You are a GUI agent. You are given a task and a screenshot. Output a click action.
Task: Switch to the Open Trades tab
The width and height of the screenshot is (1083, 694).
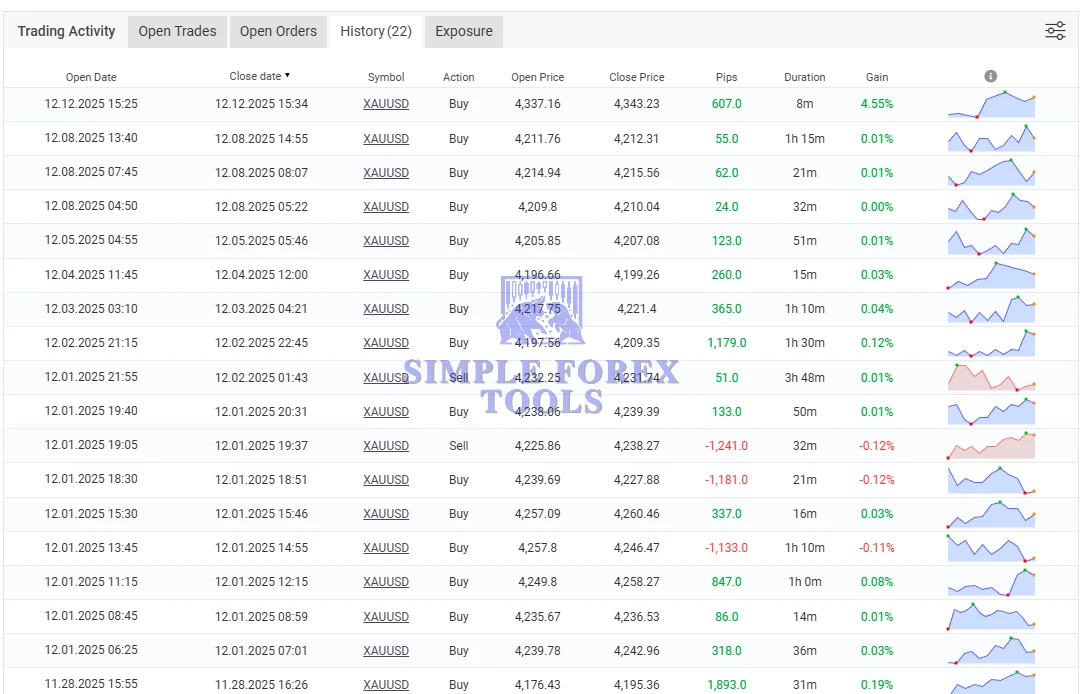[177, 31]
